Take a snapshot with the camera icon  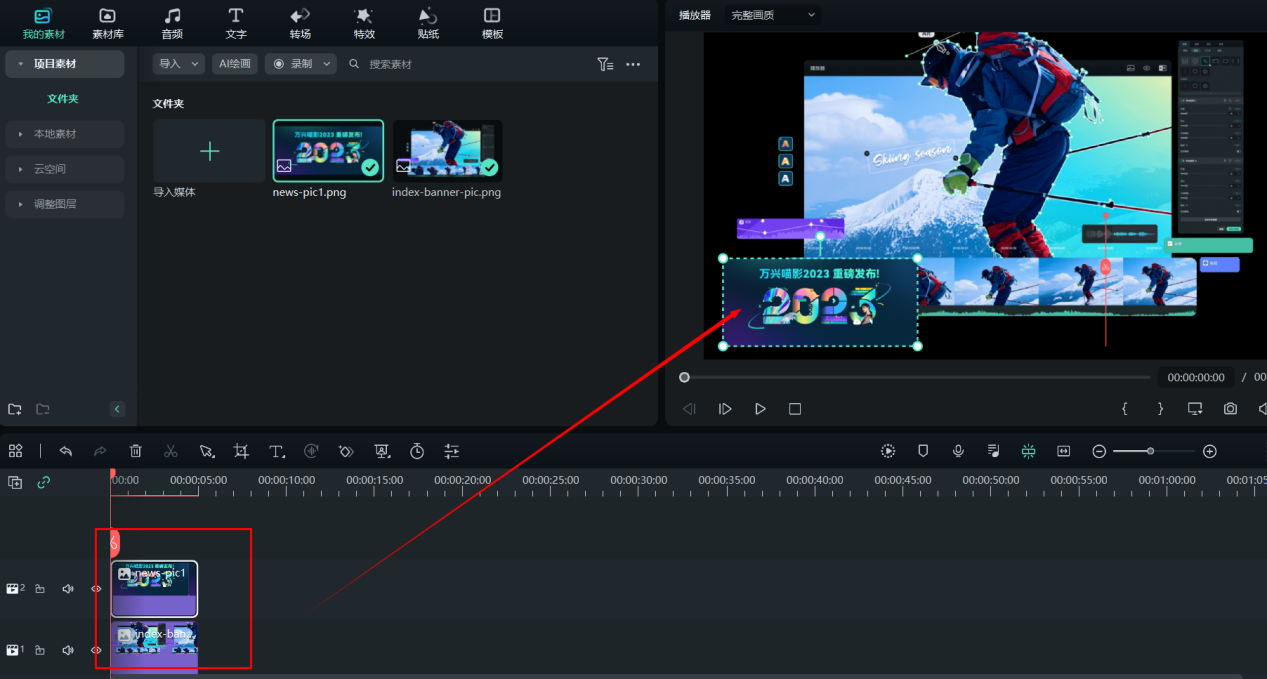(x=1230, y=409)
